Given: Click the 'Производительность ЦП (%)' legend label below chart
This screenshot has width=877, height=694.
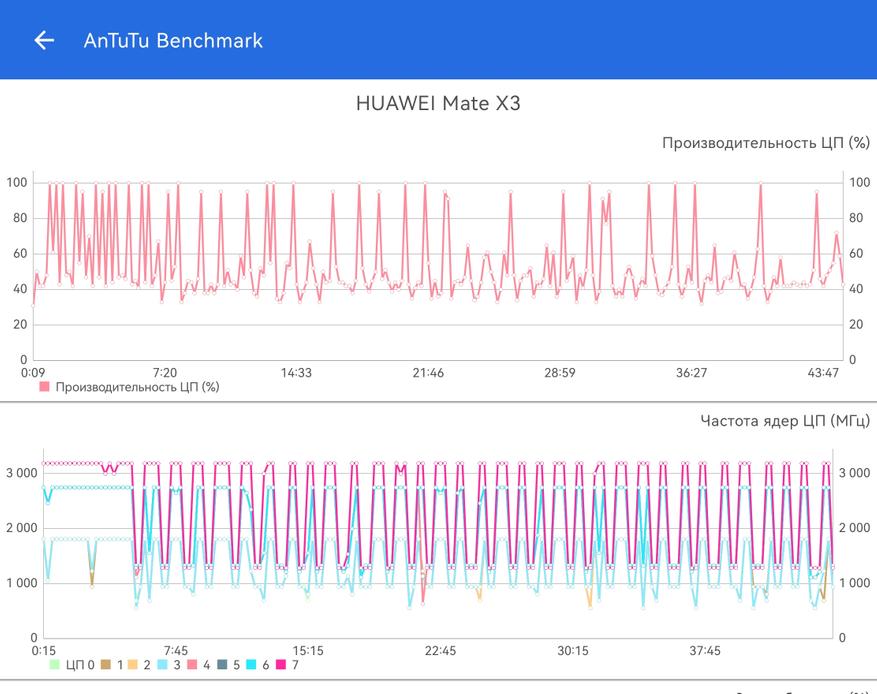Looking at the screenshot, I should 138,387.
